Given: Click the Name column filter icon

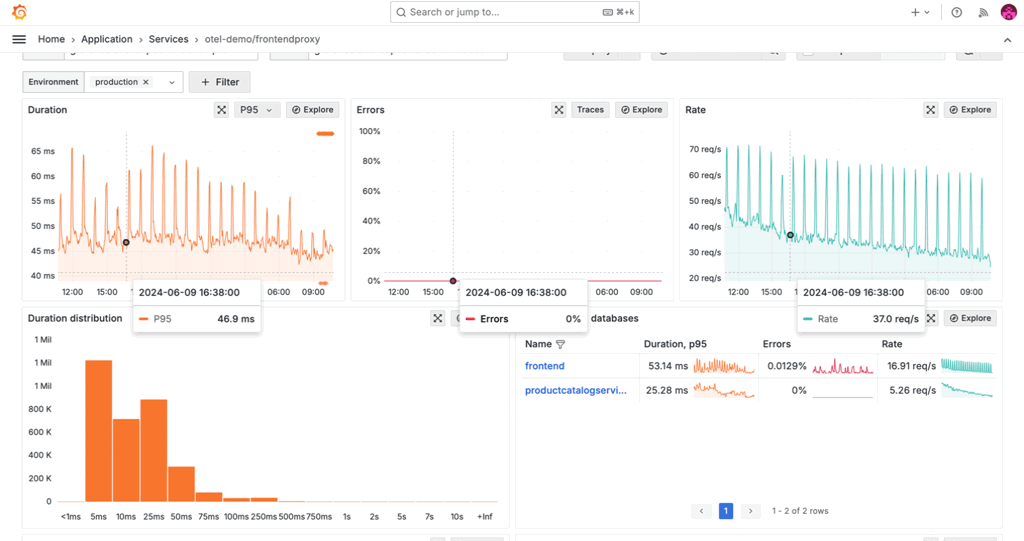Looking at the screenshot, I should click(x=560, y=344).
